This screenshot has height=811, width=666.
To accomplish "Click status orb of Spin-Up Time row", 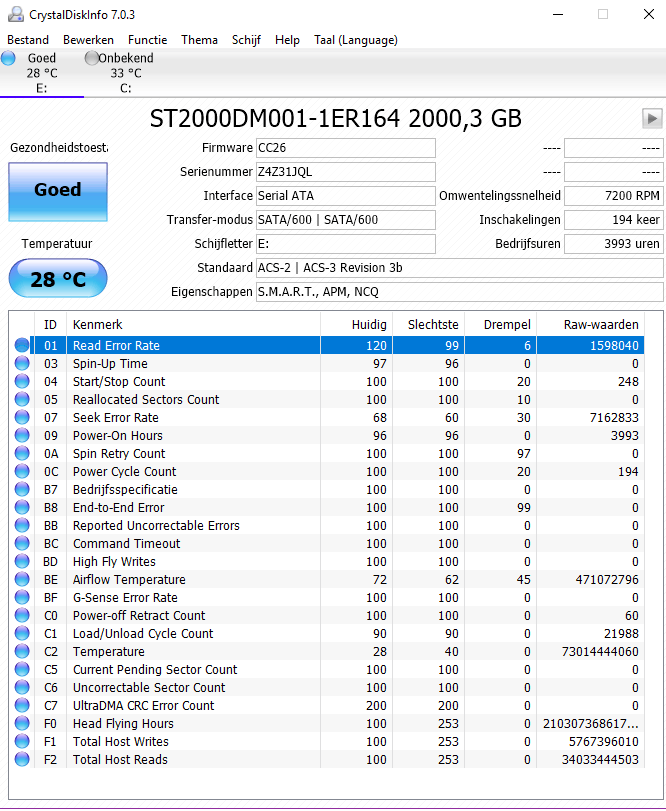I will point(22,364).
